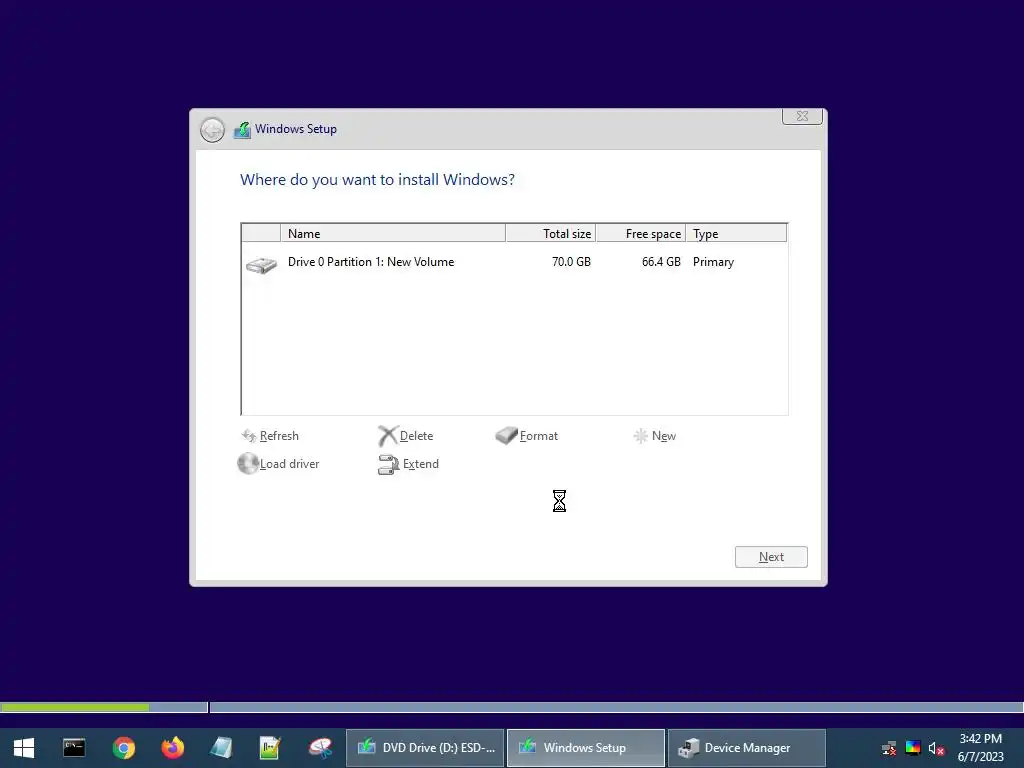Click the colorful display tray icon
The width and height of the screenshot is (1024, 768).
913,748
